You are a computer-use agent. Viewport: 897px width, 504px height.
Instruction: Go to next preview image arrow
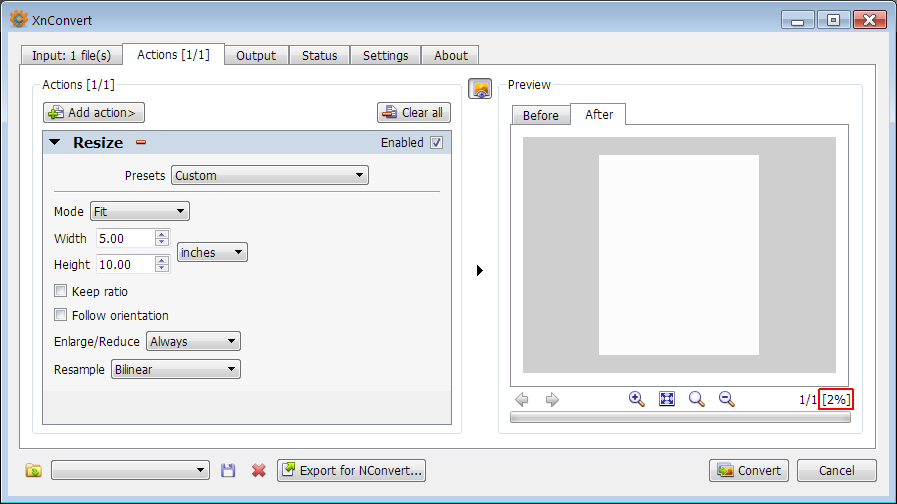coord(551,399)
